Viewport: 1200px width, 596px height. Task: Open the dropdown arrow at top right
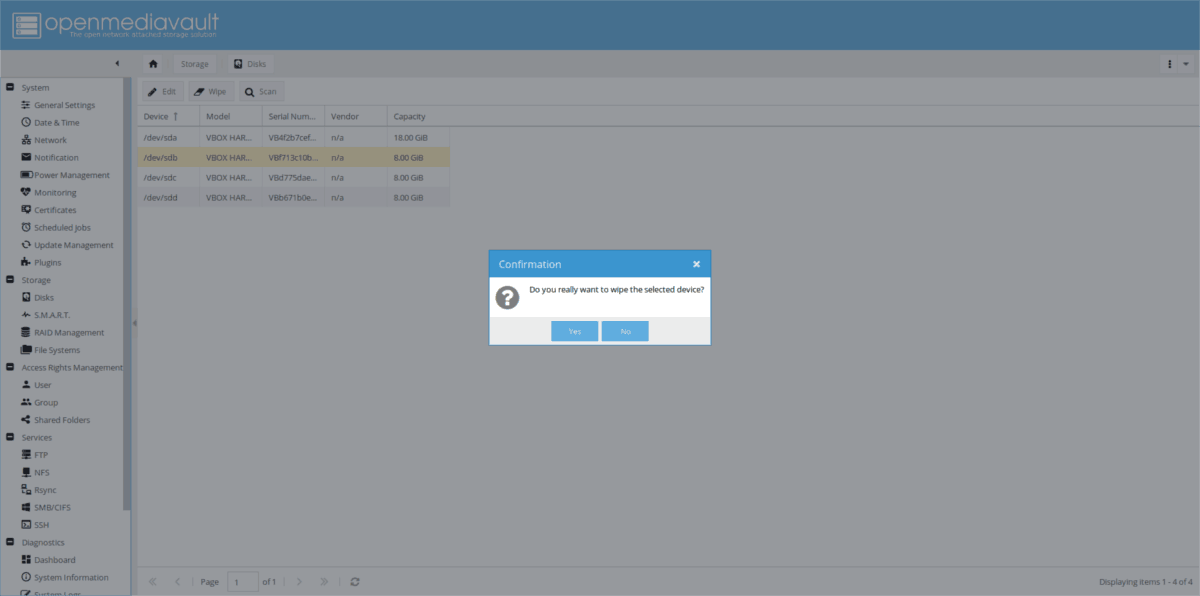coord(1184,63)
